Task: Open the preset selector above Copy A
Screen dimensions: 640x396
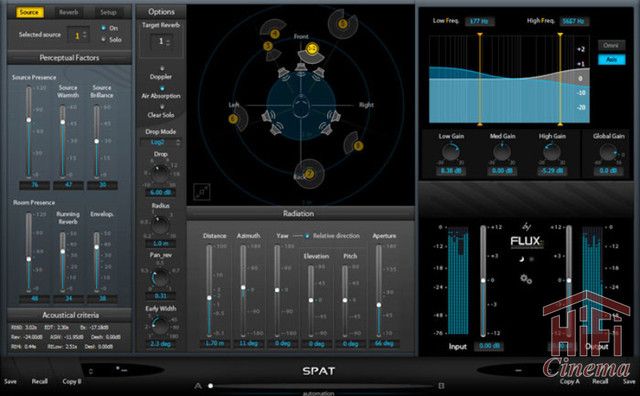Action: 518,370
